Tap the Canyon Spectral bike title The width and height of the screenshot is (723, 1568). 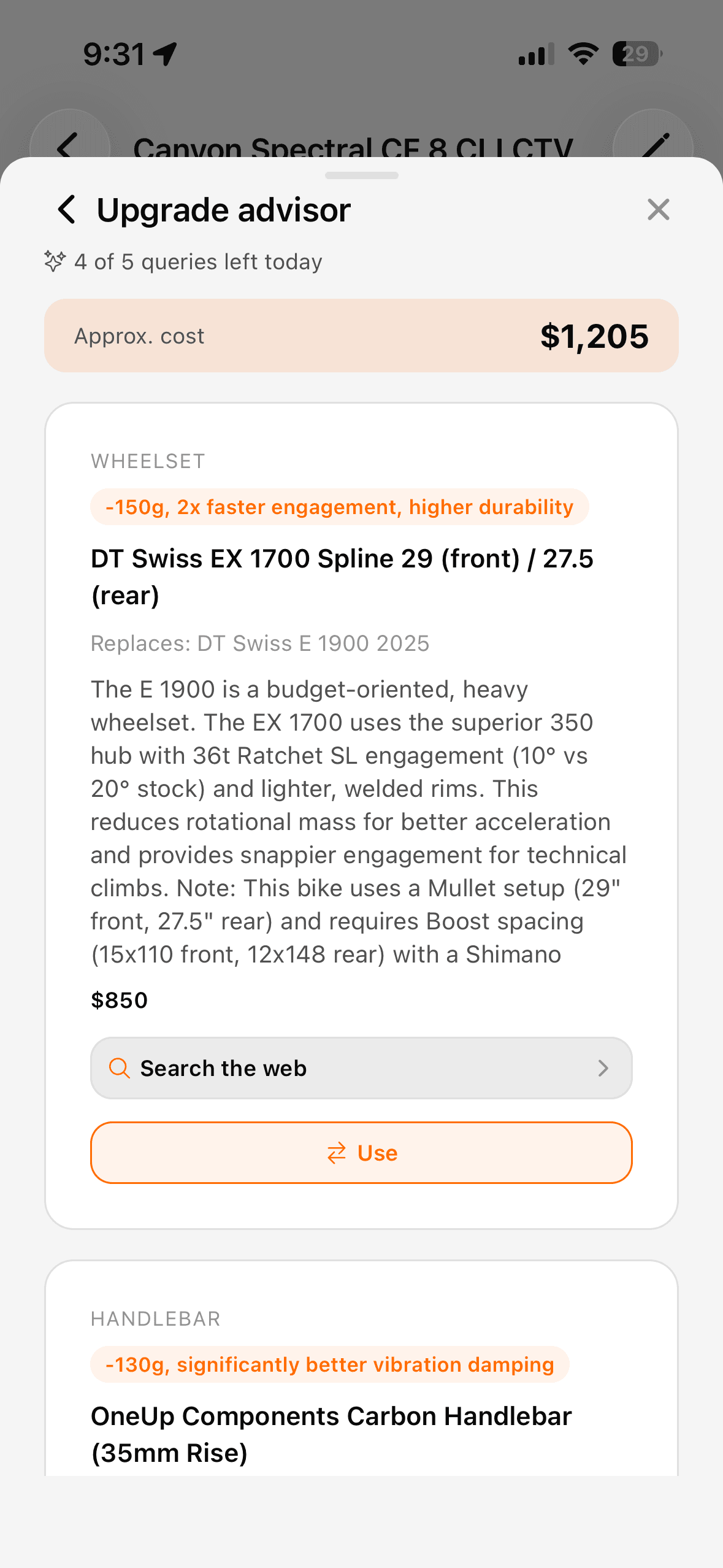click(353, 146)
